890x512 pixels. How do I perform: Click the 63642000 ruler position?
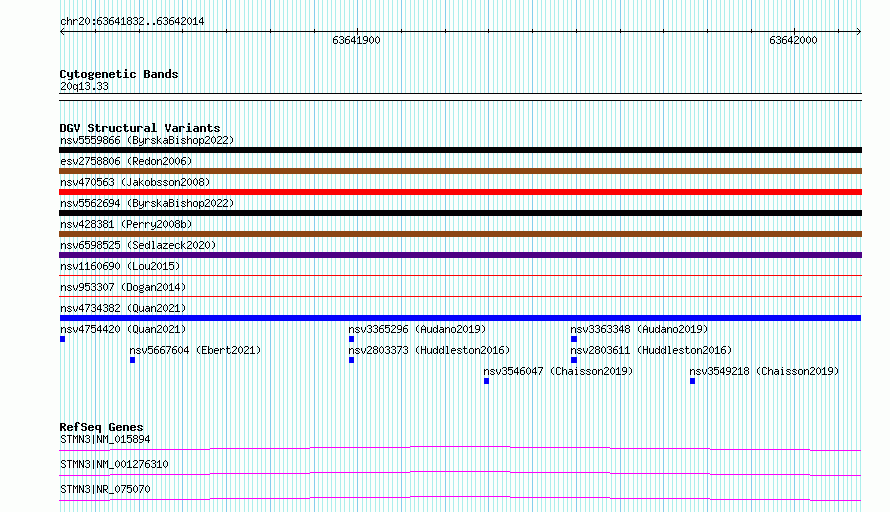793,40
